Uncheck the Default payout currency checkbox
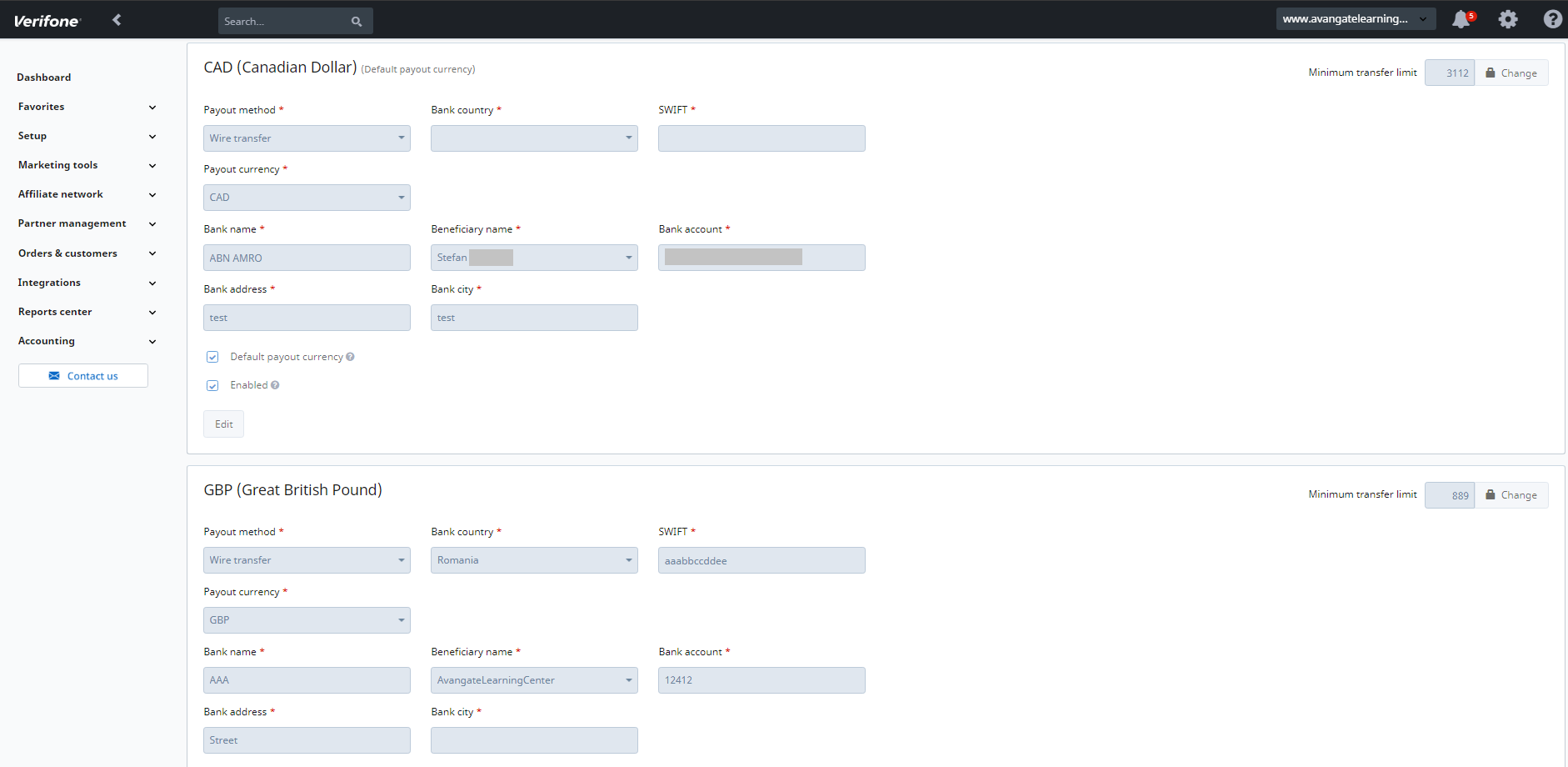The width and height of the screenshot is (1568, 767). click(212, 356)
